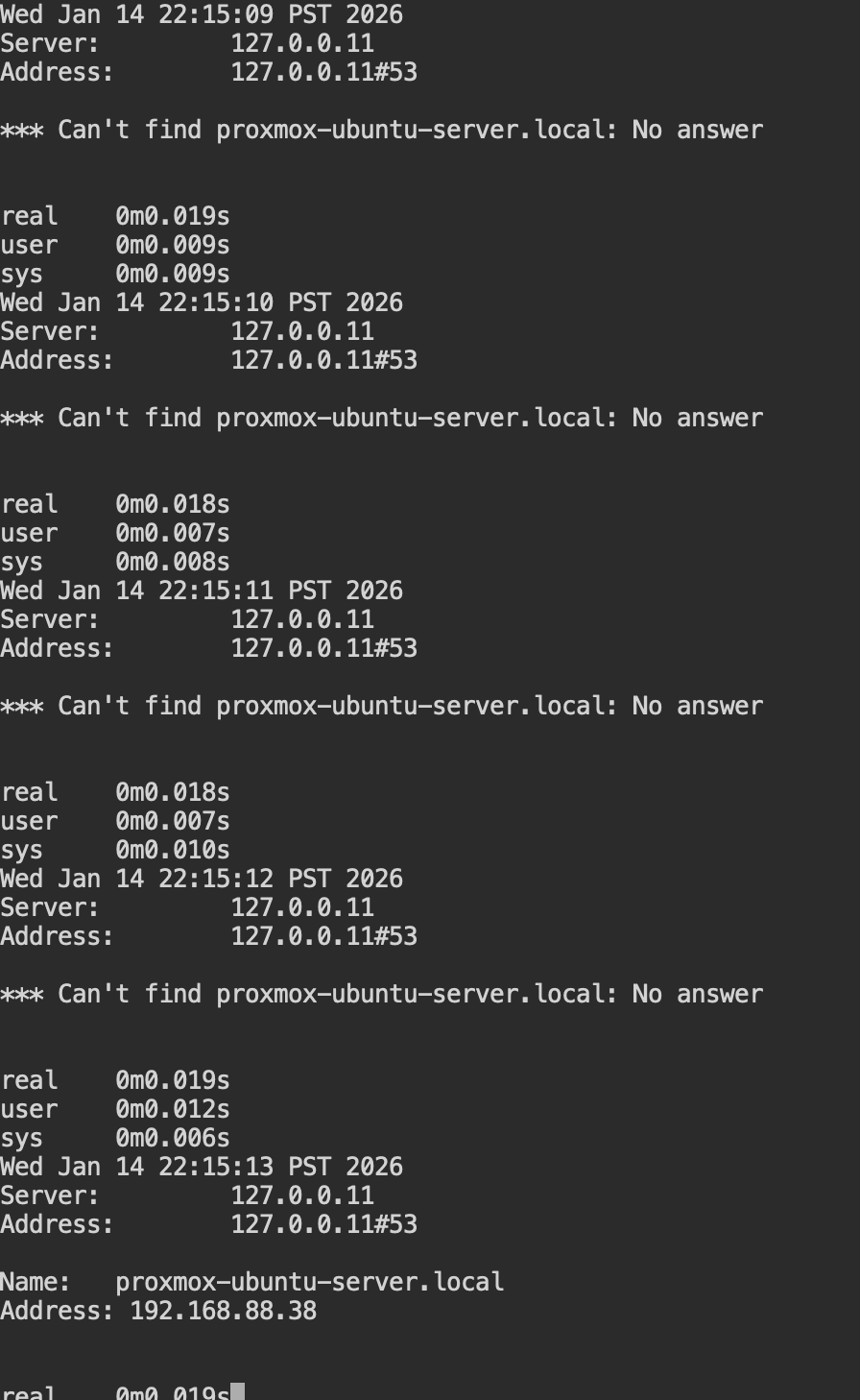Click the user 0m0.009s timing value
Viewport: 860px width, 1400px height.
click(173, 245)
